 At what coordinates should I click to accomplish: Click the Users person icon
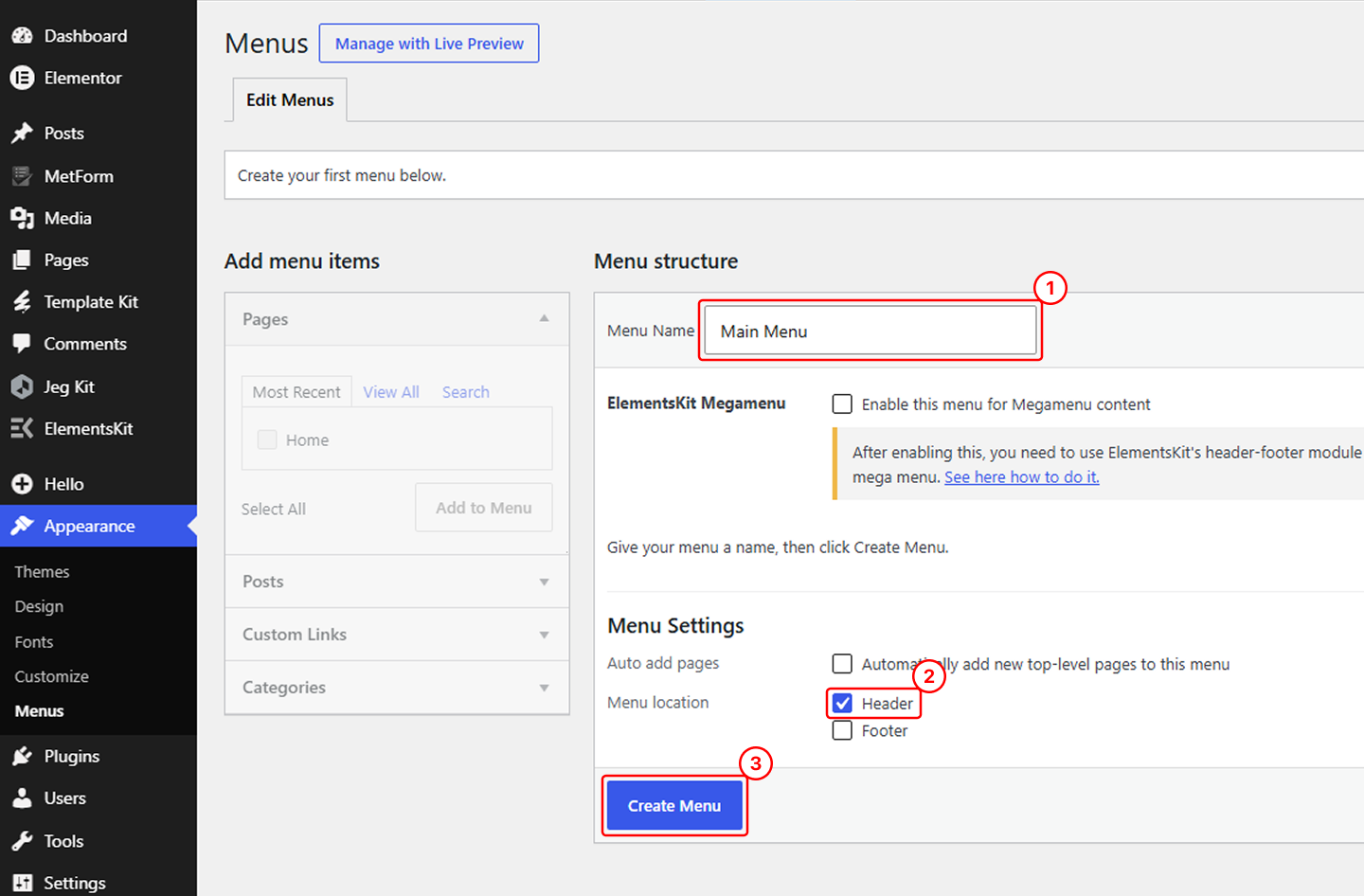pyautogui.click(x=22, y=798)
